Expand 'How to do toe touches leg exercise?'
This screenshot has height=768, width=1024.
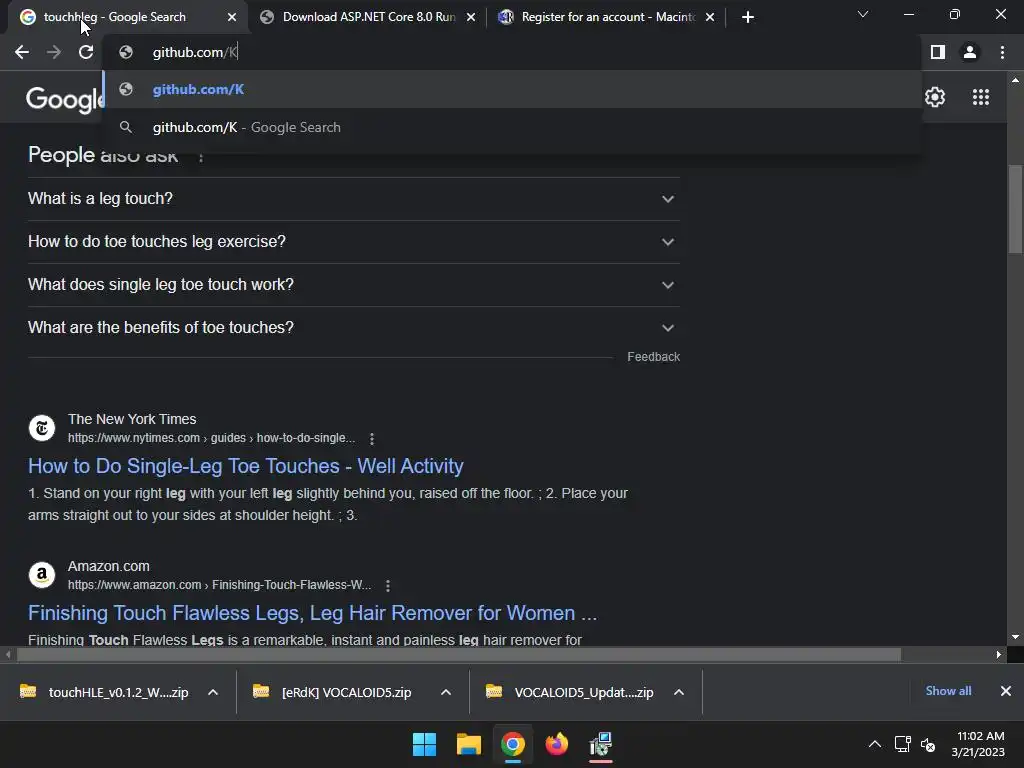pos(353,242)
